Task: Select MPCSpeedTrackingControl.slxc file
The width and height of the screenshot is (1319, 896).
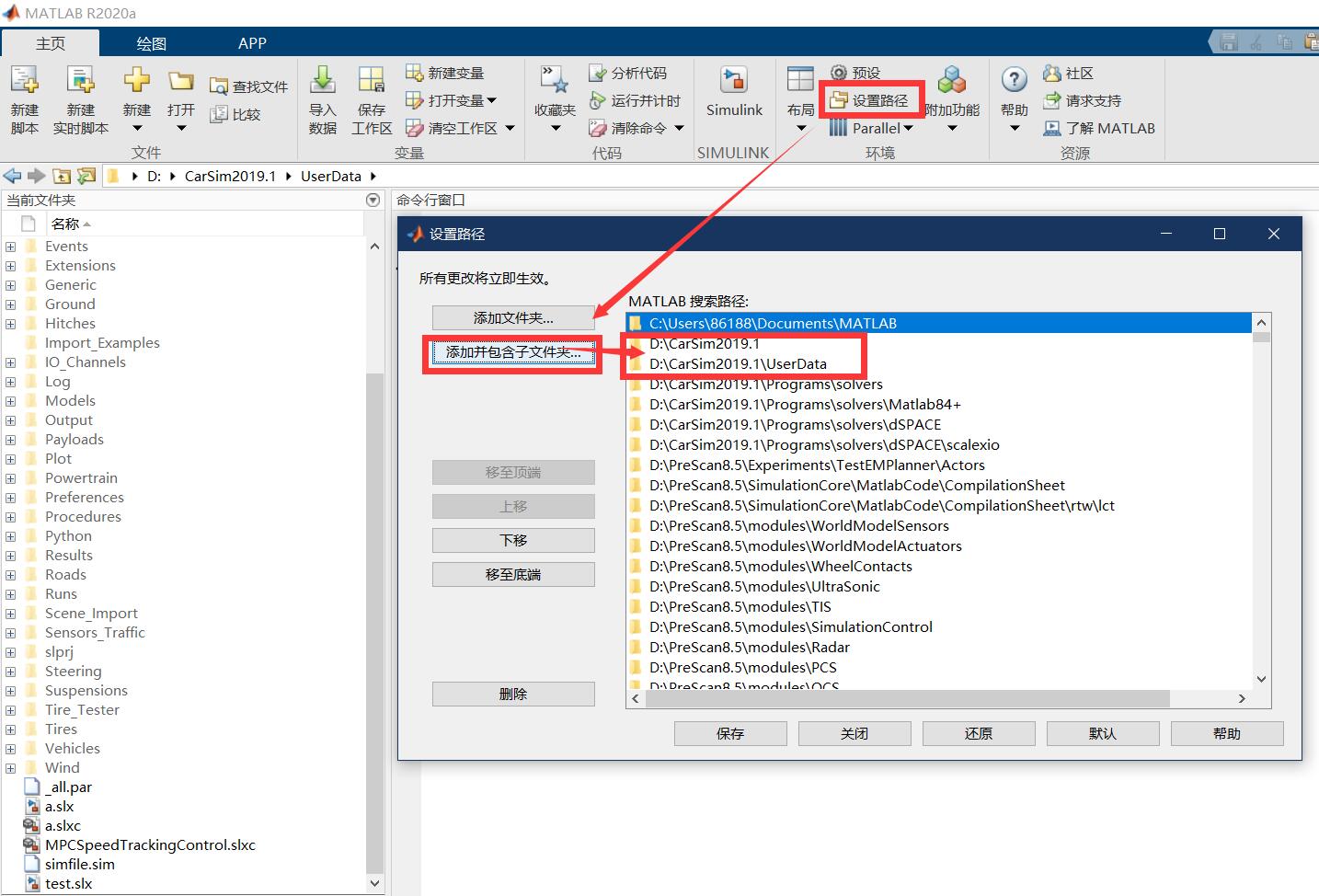Action: pos(150,844)
